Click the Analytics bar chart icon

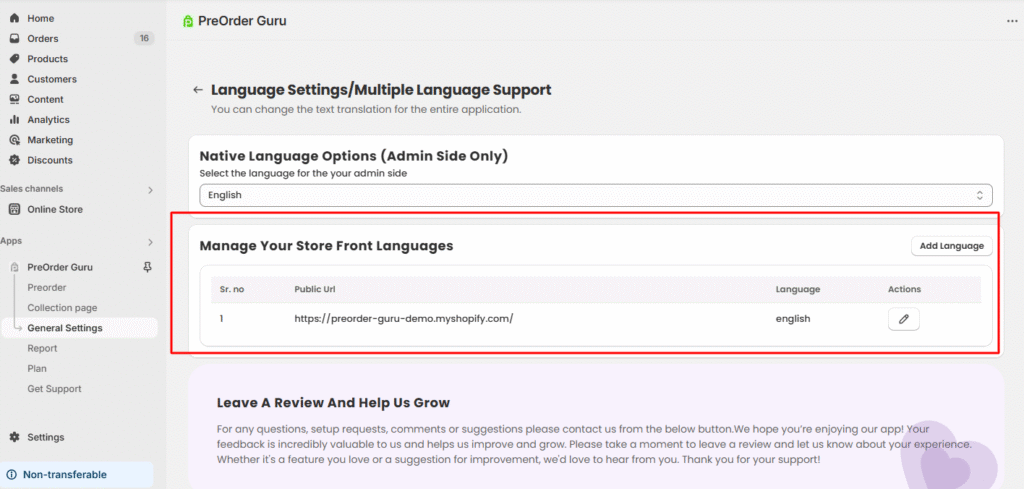(x=15, y=120)
